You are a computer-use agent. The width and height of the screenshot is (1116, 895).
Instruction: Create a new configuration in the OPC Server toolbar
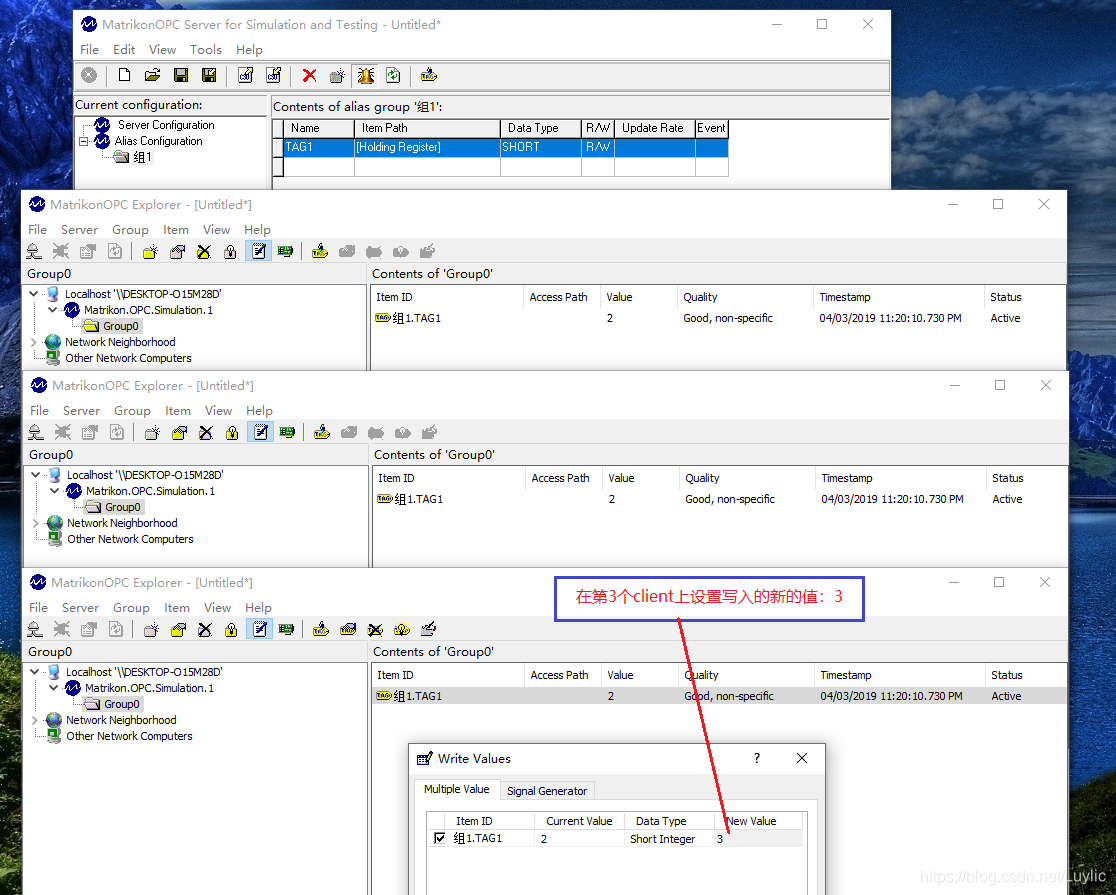(x=125, y=75)
